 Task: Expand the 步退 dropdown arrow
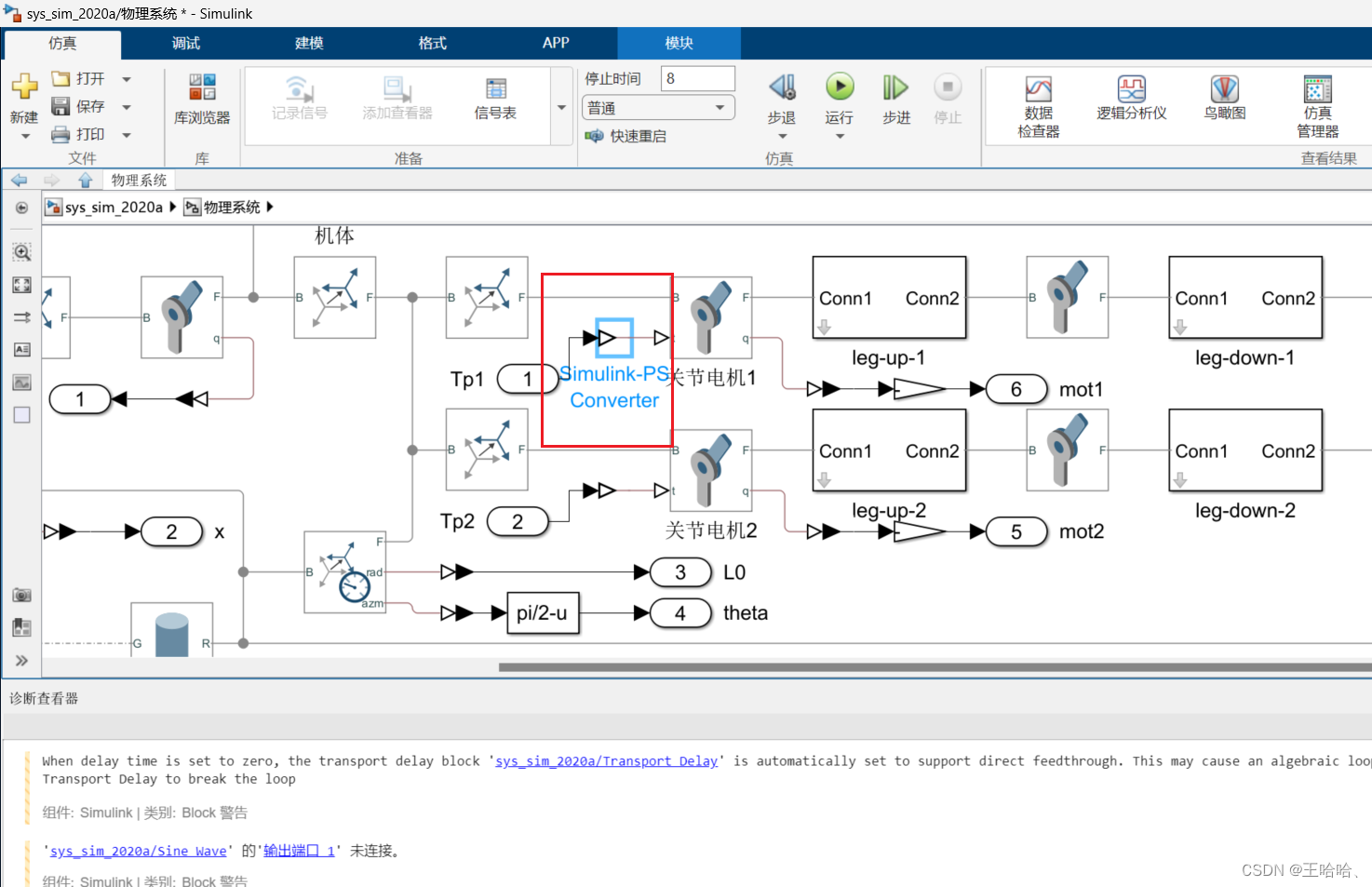click(782, 136)
